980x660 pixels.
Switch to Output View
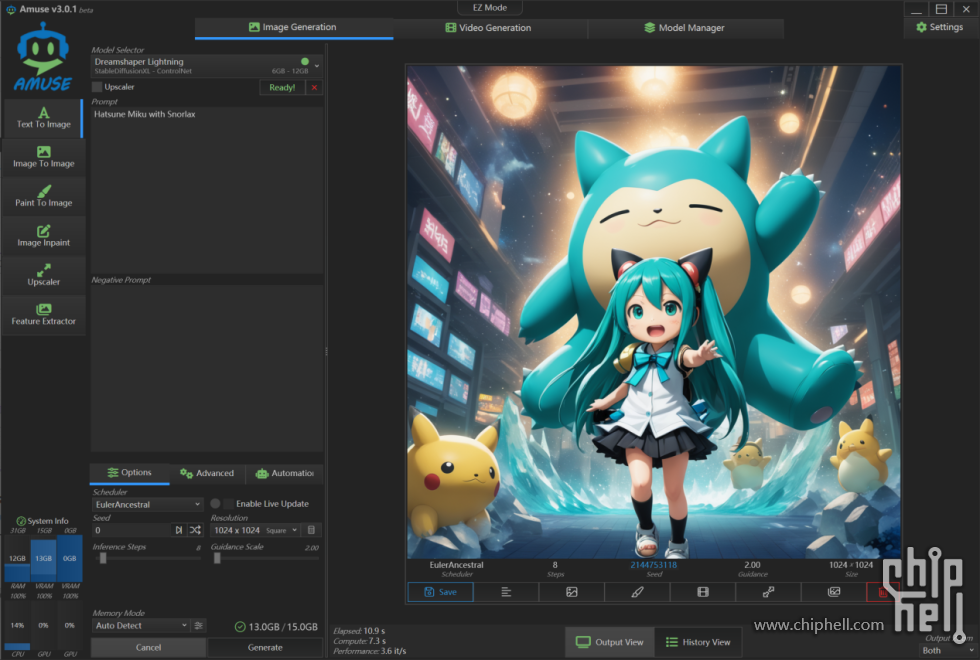609,642
